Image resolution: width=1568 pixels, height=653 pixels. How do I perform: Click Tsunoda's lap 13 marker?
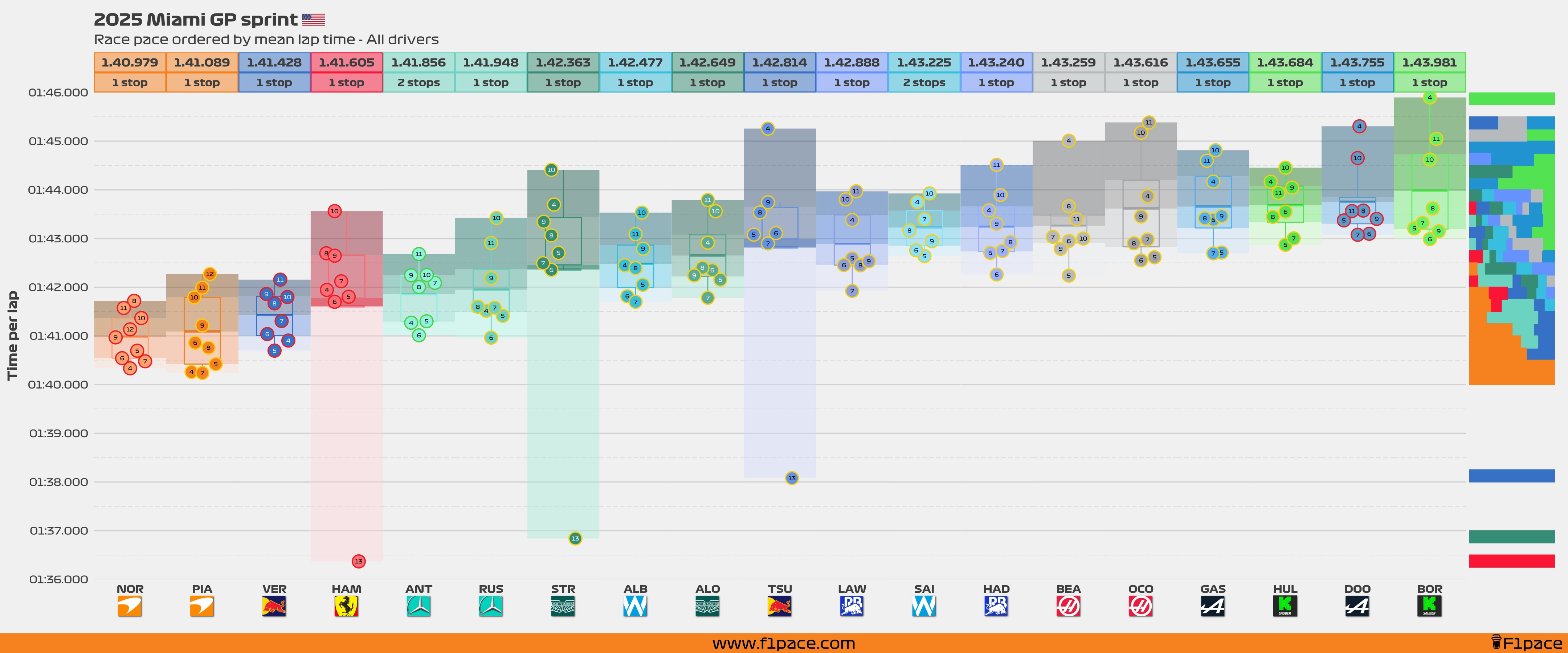coord(791,478)
